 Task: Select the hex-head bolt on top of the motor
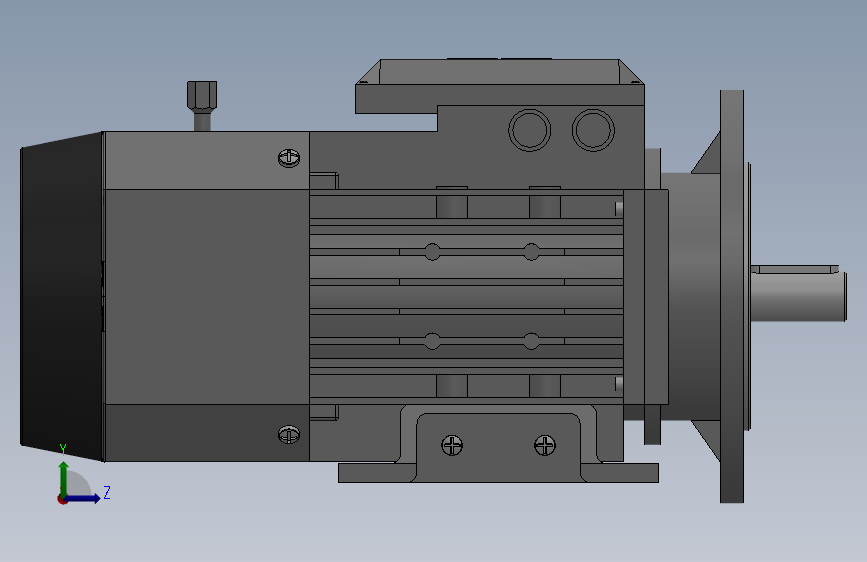[x=202, y=105]
